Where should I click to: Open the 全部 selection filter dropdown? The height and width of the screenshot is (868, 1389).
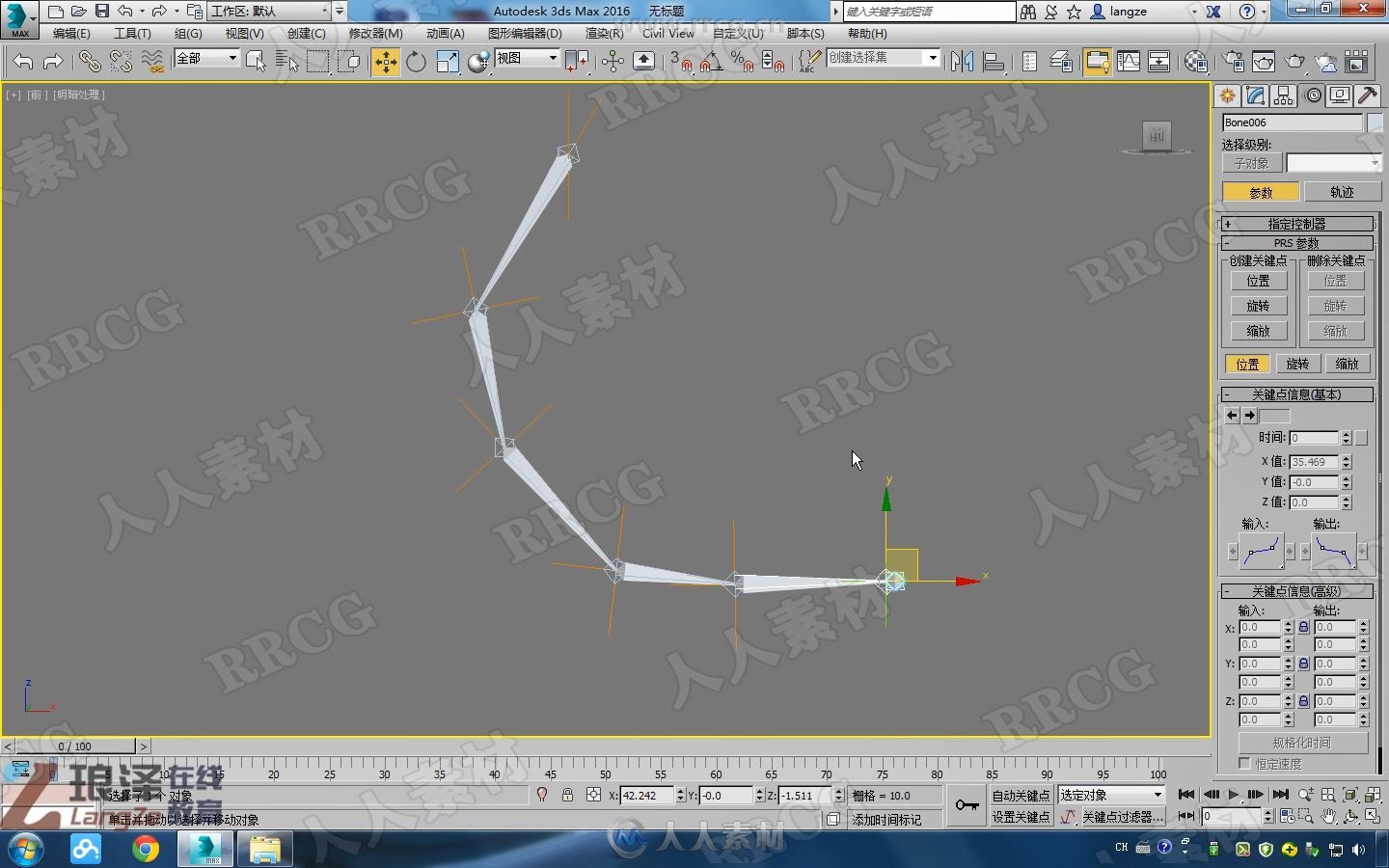coord(206,58)
